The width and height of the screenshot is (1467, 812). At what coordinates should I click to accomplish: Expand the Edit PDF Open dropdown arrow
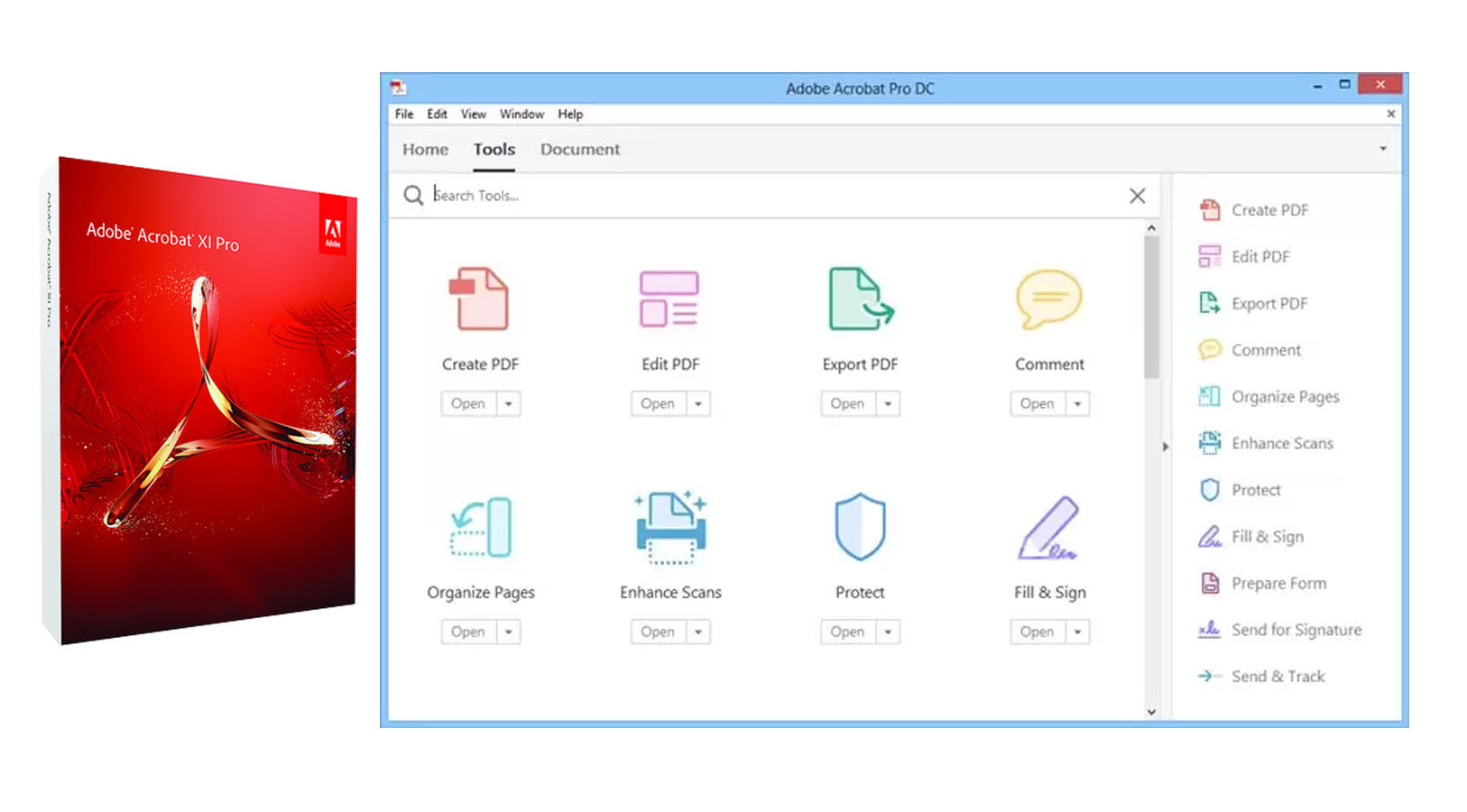point(698,403)
